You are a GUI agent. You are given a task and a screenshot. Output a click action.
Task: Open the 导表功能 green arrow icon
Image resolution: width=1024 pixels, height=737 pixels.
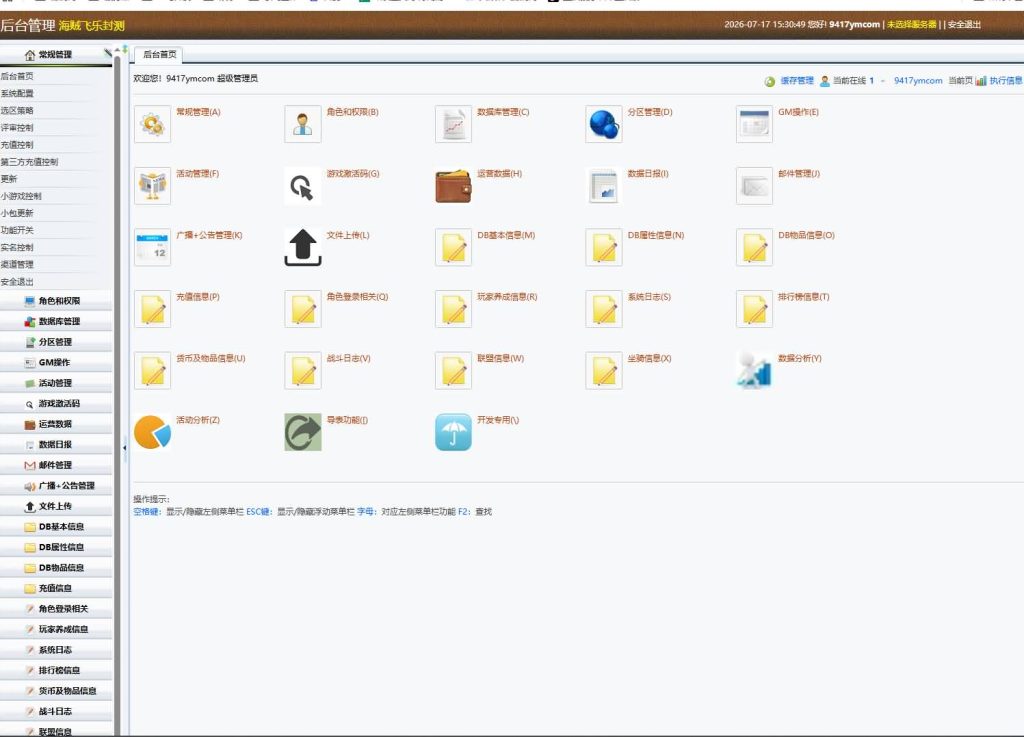click(302, 432)
